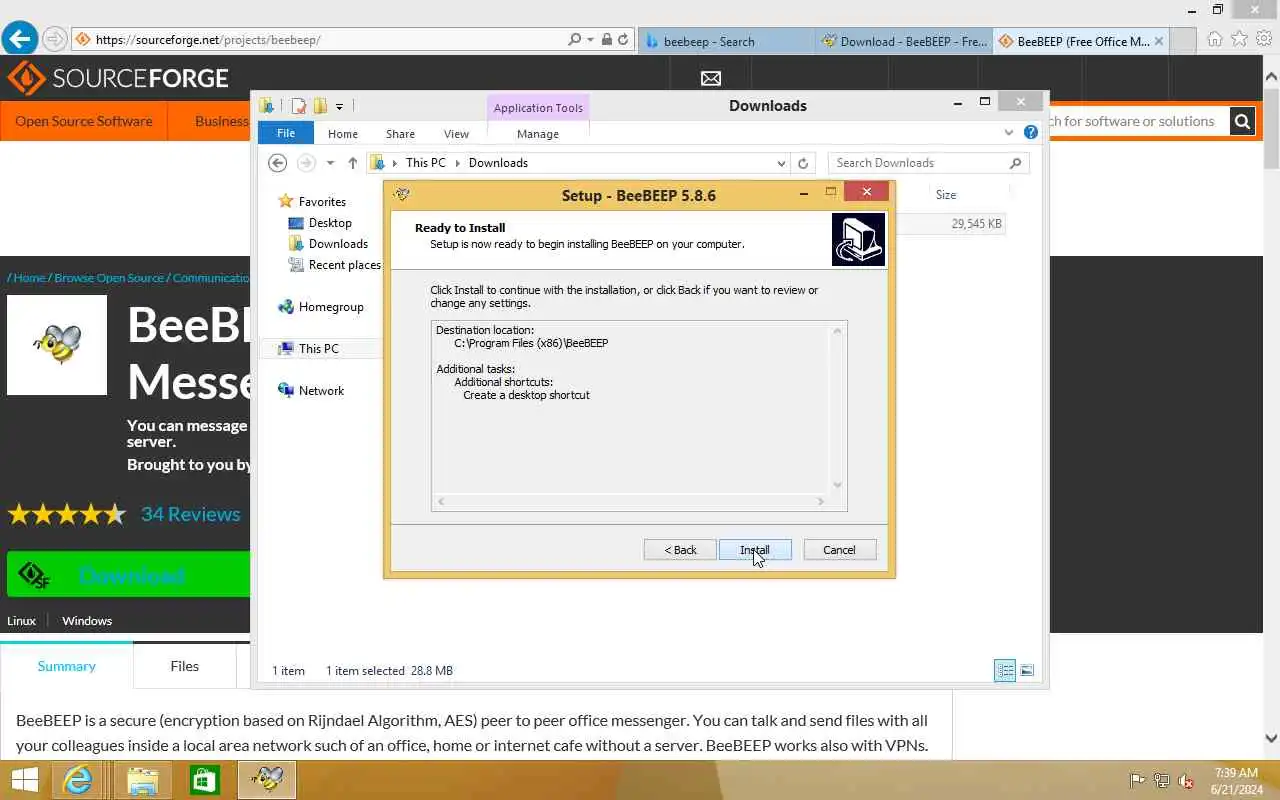
Task: Open File Explorer from taskbar
Action: (x=142, y=780)
